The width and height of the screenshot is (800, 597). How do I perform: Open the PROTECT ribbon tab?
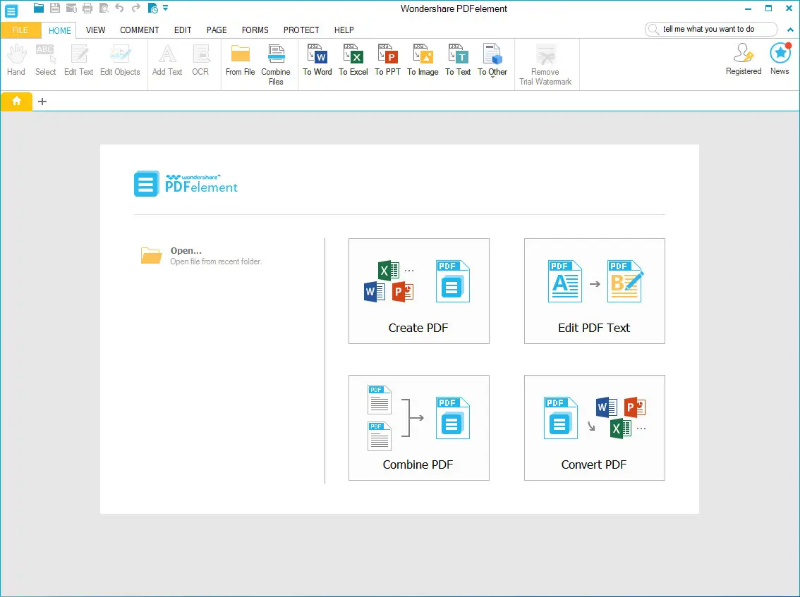[301, 29]
